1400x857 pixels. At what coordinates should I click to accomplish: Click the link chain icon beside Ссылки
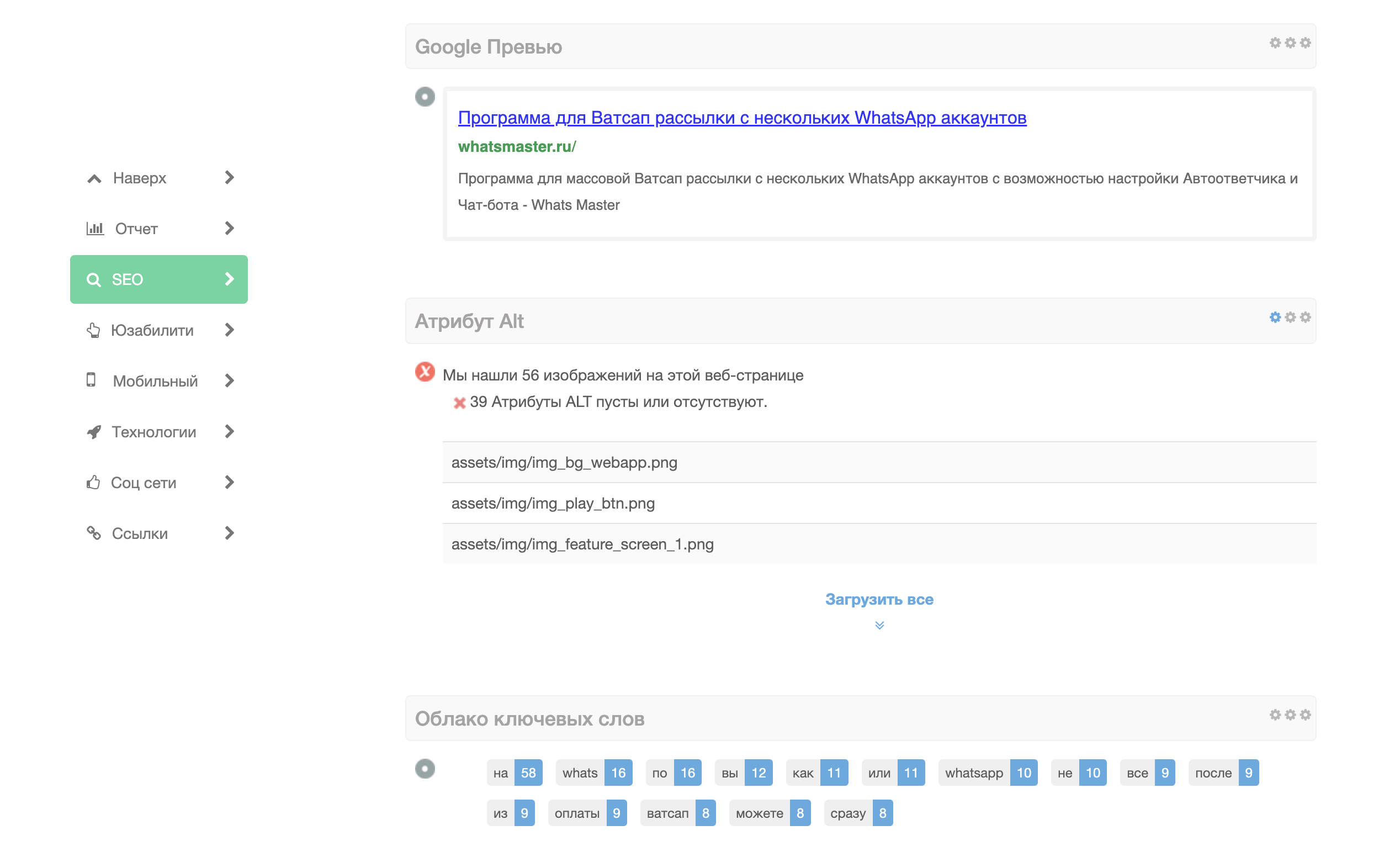coord(94,533)
